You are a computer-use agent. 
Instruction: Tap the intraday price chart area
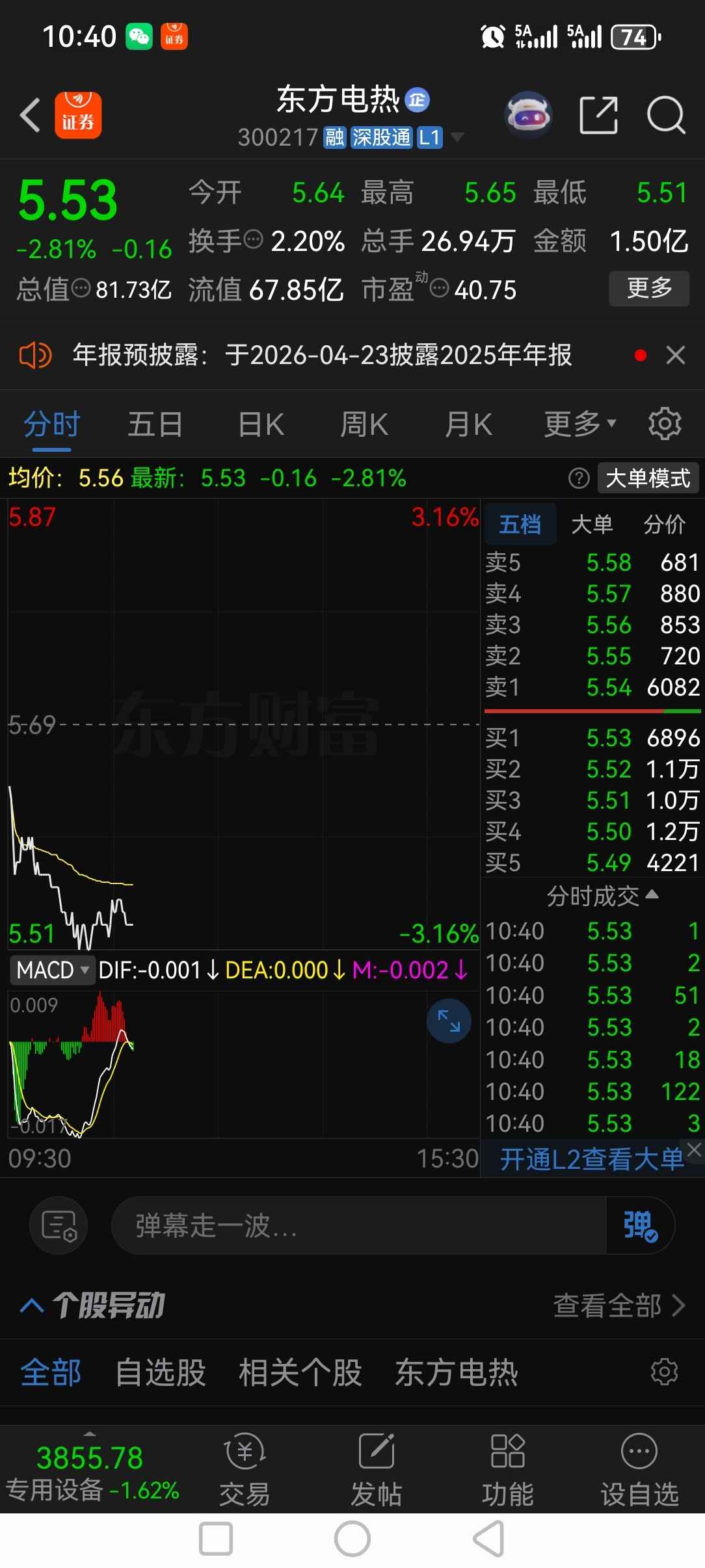(x=243, y=724)
